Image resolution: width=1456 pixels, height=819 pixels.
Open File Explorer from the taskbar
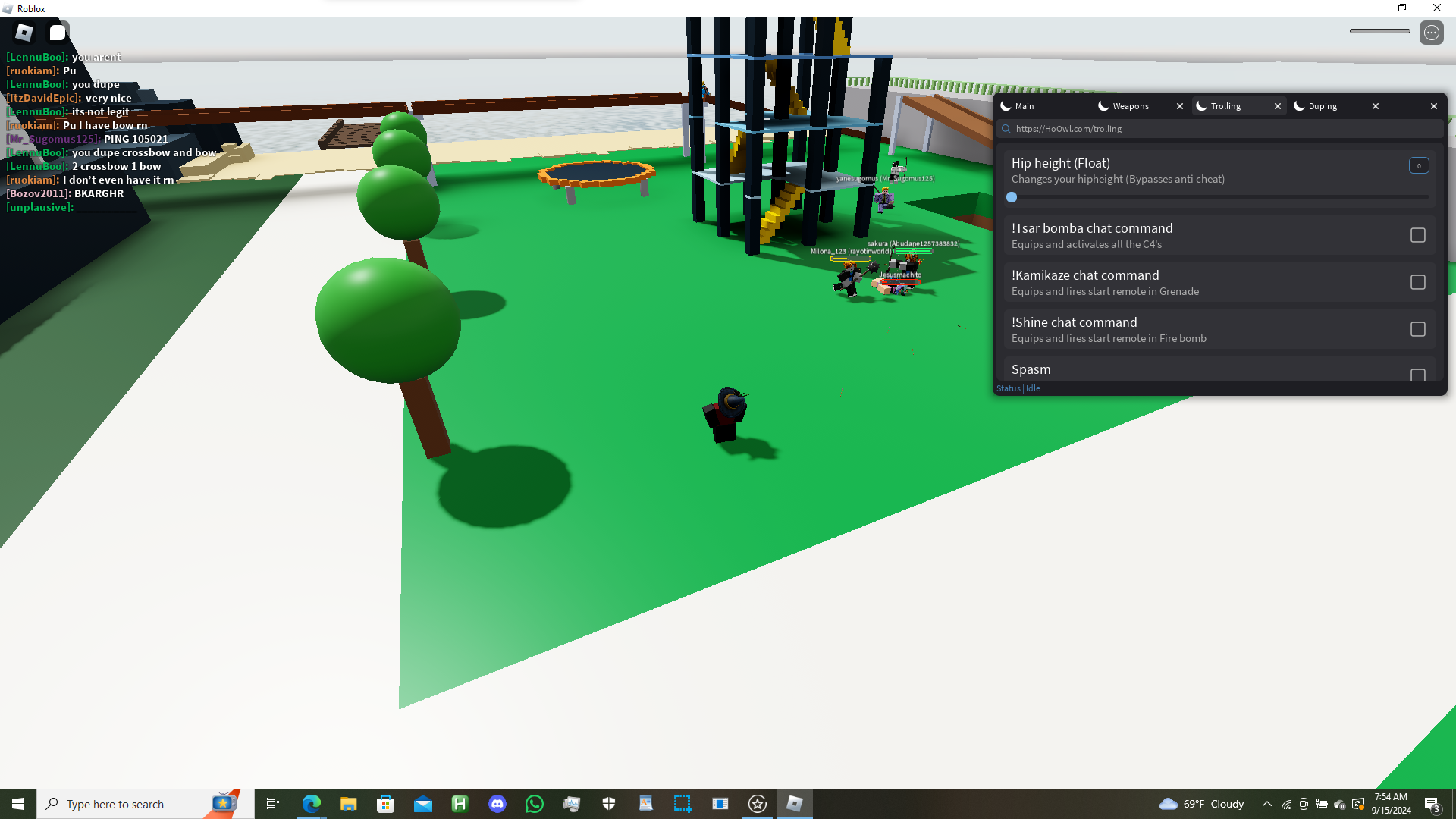click(x=348, y=804)
